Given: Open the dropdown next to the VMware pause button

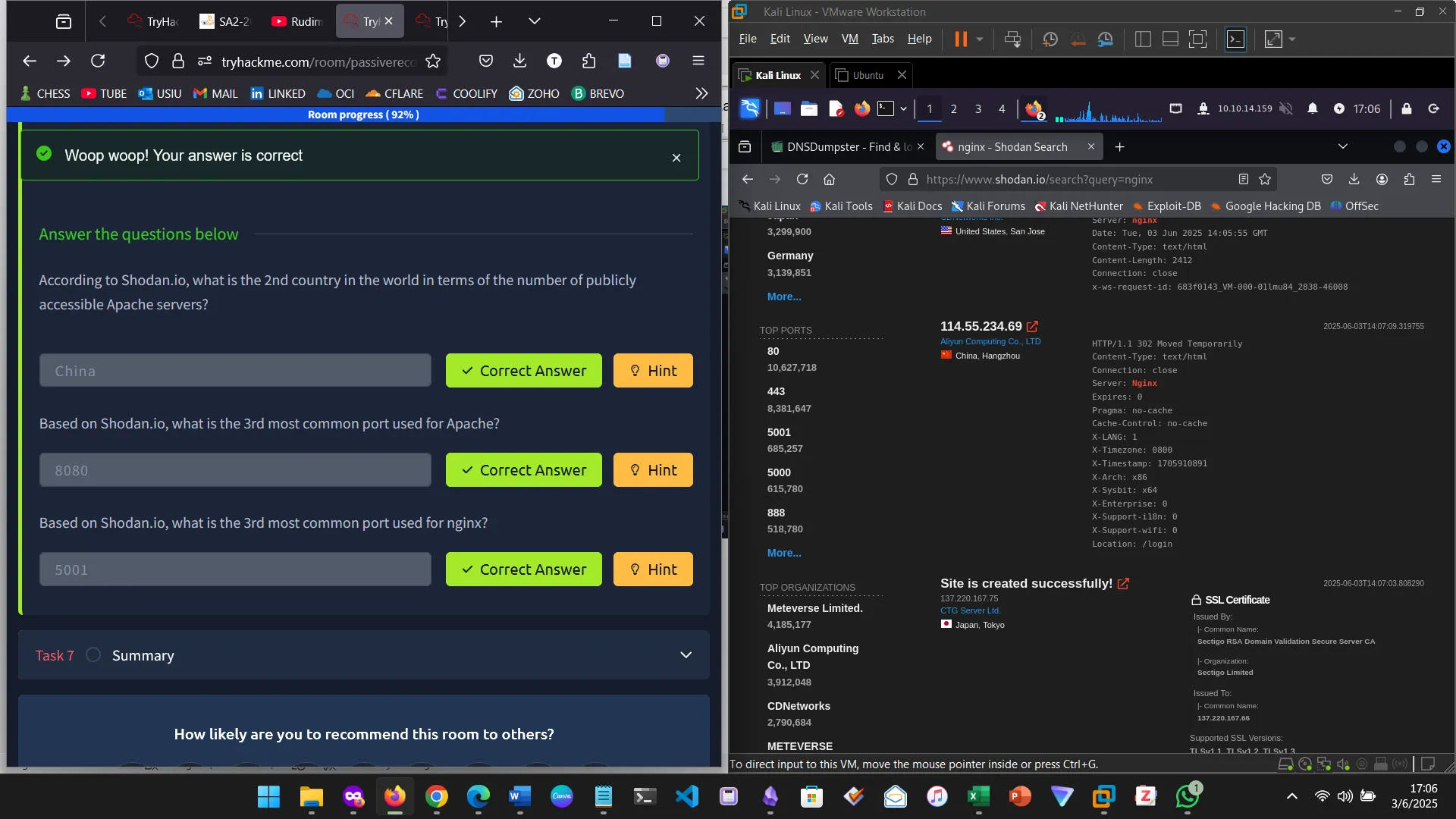Looking at the screenshot, I should (x=980, y=39).
